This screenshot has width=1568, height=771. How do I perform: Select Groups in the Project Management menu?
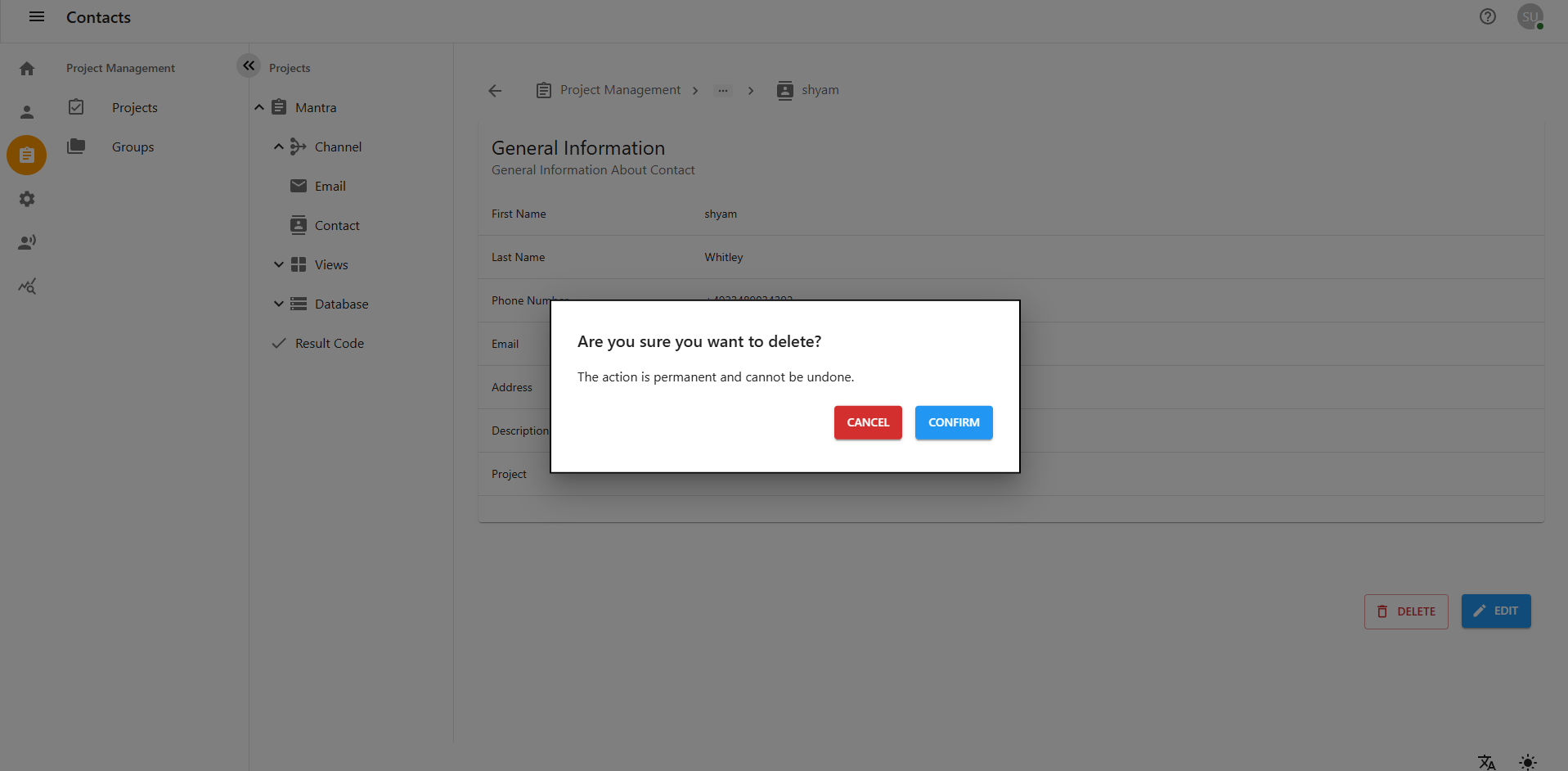[132, 147]
